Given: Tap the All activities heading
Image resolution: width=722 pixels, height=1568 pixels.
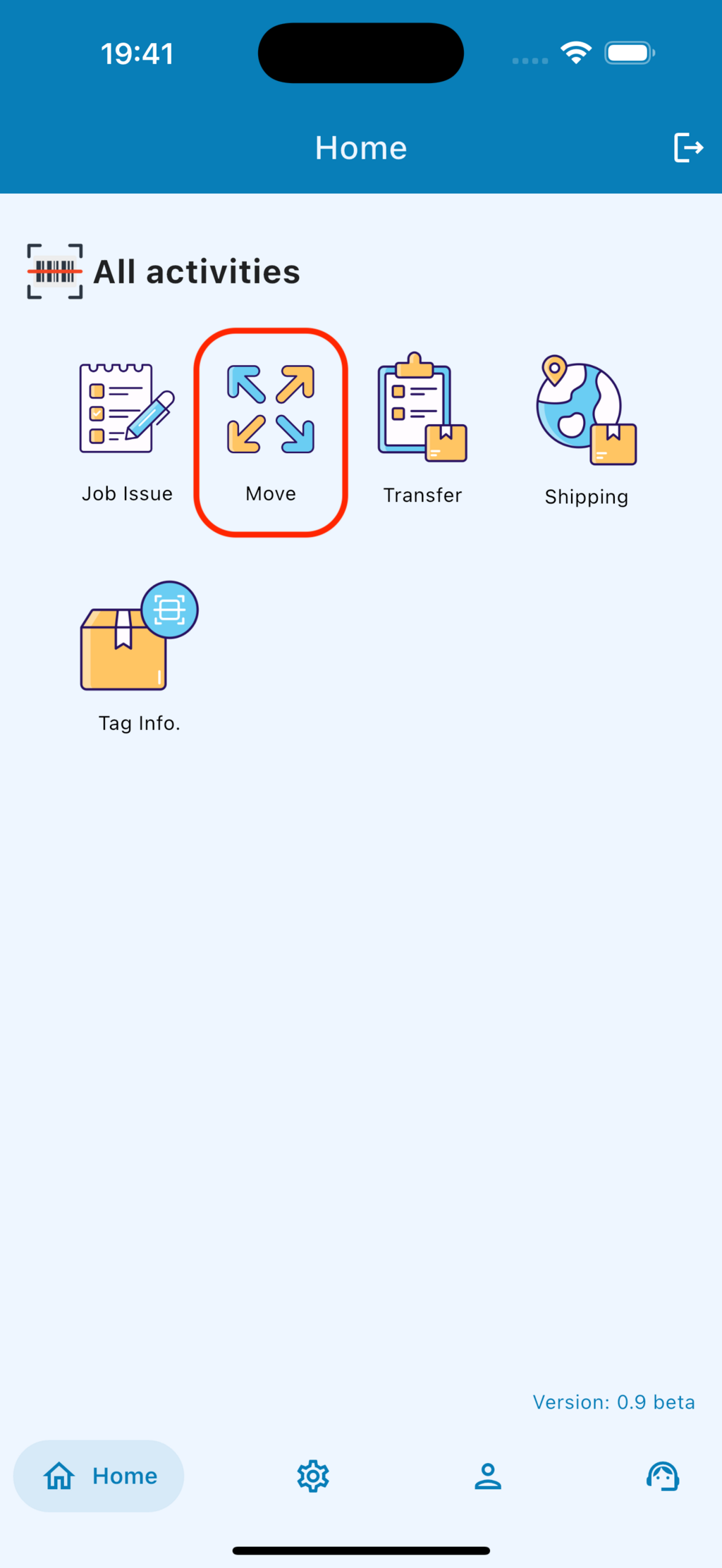Looking at the screenshot, I should pos(197,271).
